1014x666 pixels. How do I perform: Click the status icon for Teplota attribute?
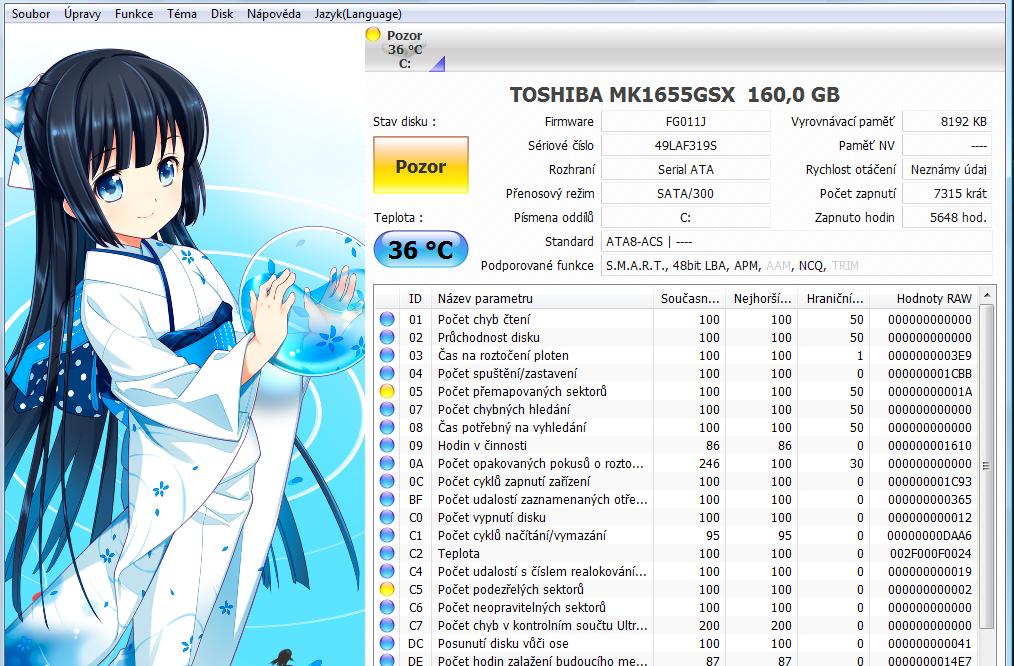[x=387, y=553]
